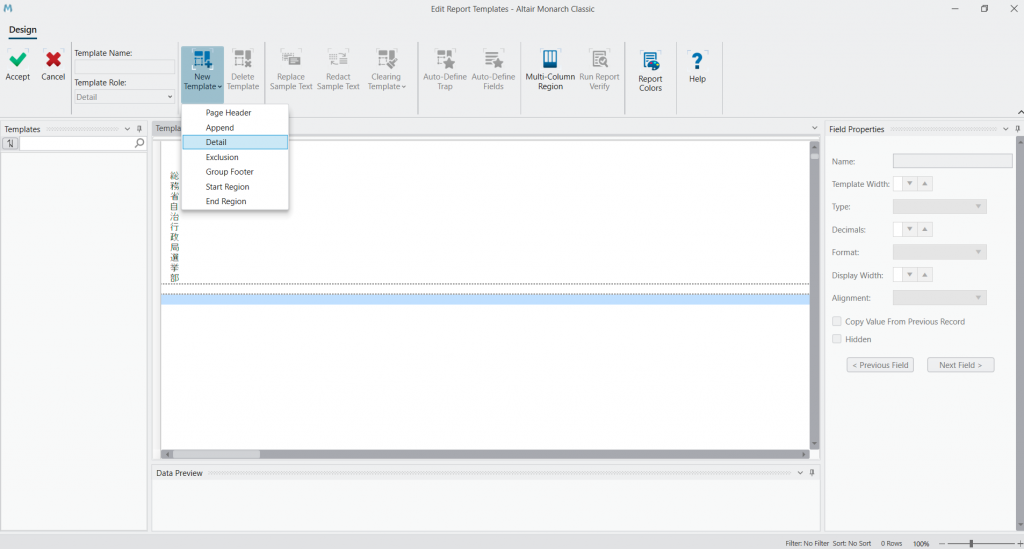Click Run Report Verify icon

[599, 59]
